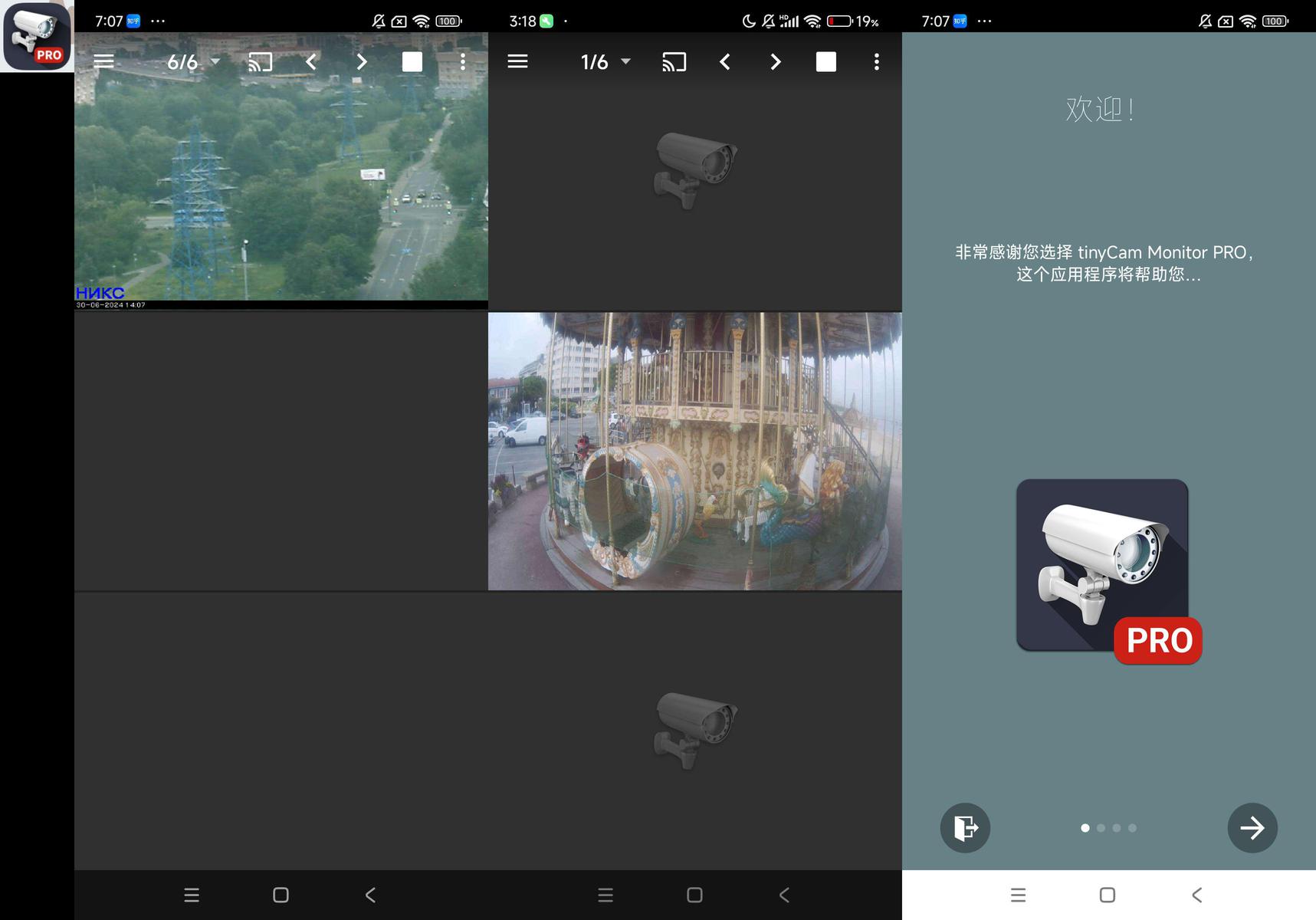Tap the forward arrow on welcome screen
This screenshot has width=1316, height=920.
[x=1252, y=828]
